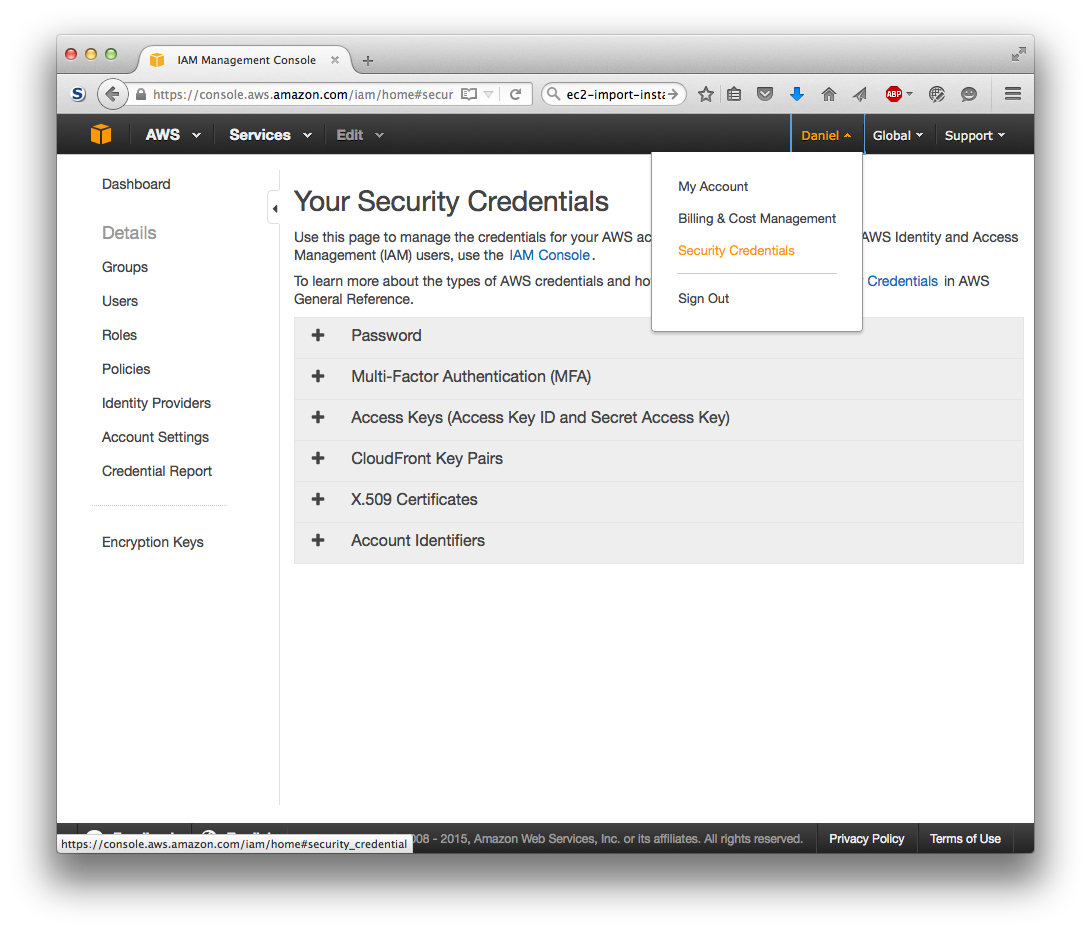The width and height of the screenshot is (1091, 932).
Task: Expand the X.509 Certificates section
Action: coord(658,500)
